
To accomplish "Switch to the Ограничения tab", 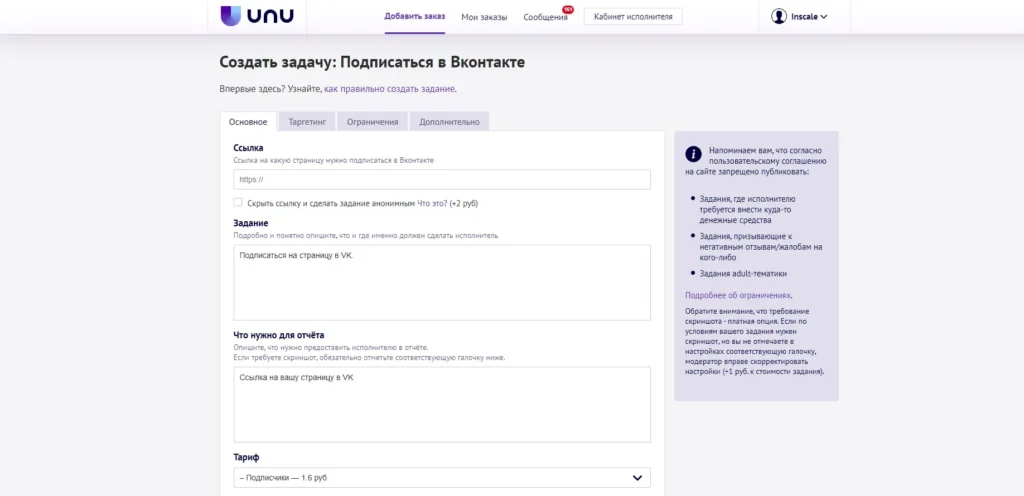I will point(372,122).
